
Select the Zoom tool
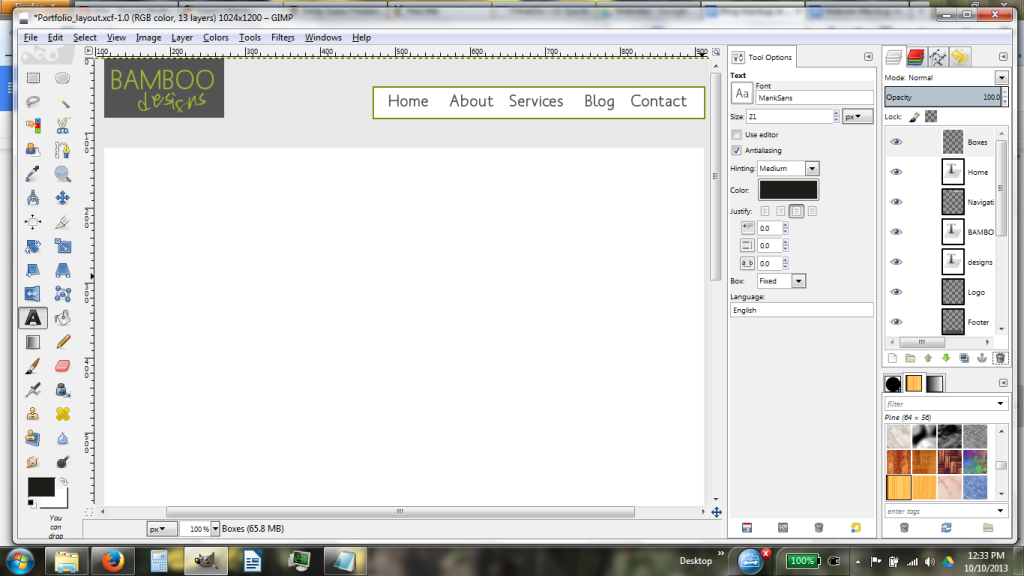pyautogui.click(x=63, y=172)
